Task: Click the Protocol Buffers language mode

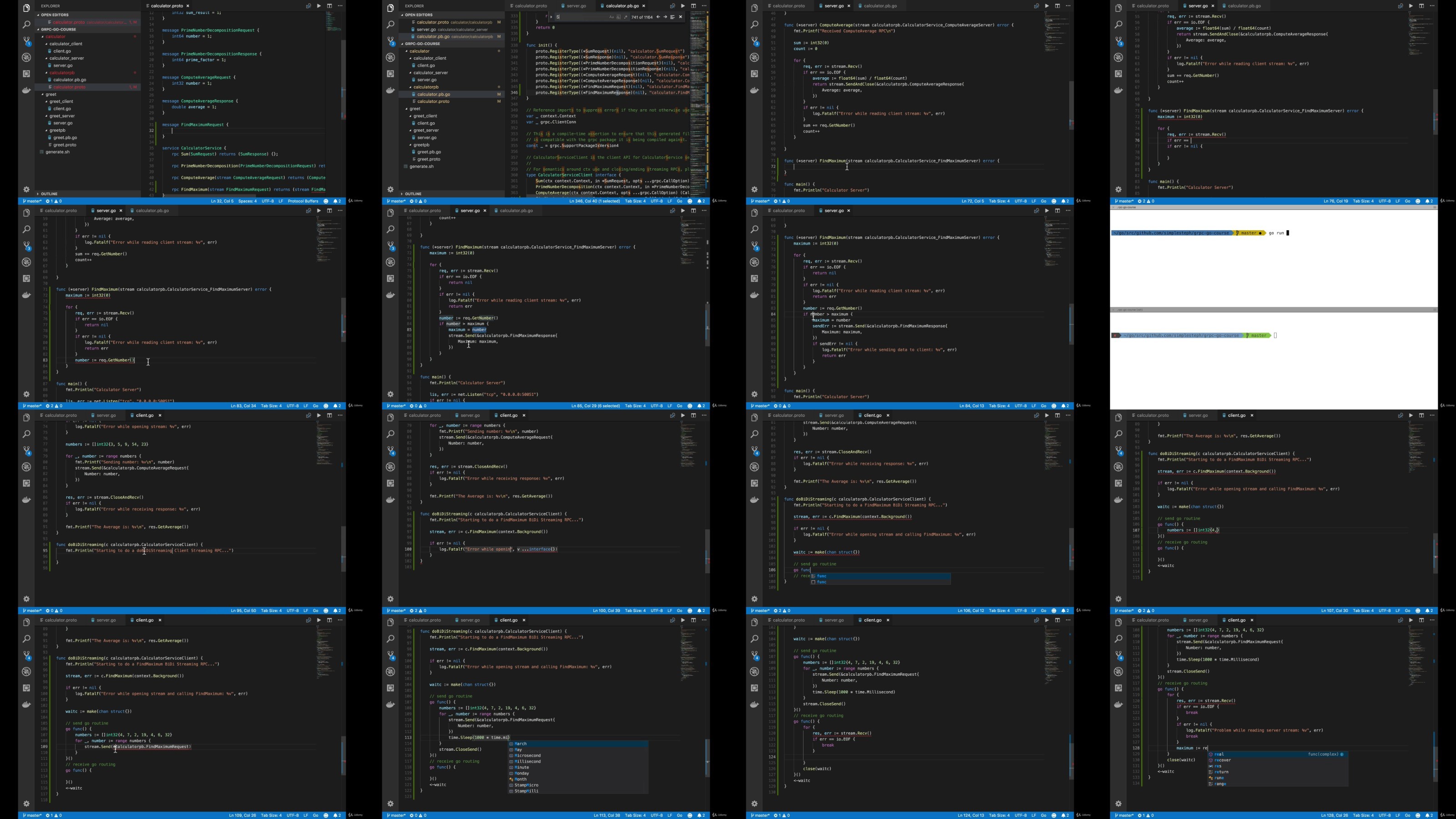Action: tap(303, 201)
